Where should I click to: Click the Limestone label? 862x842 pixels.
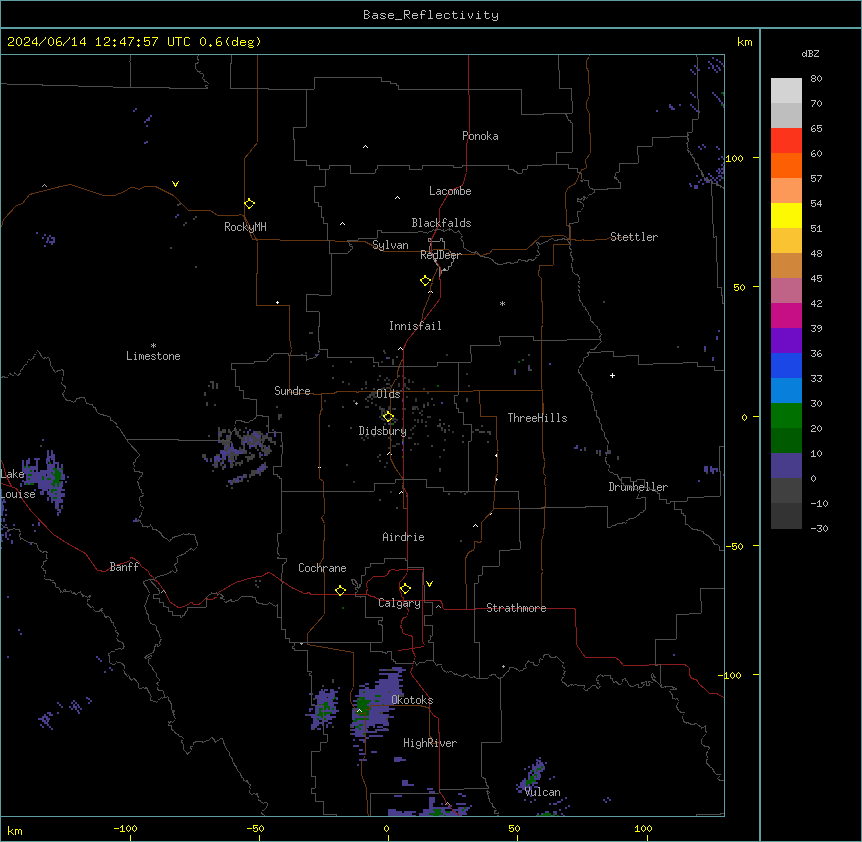click(153, 356)
